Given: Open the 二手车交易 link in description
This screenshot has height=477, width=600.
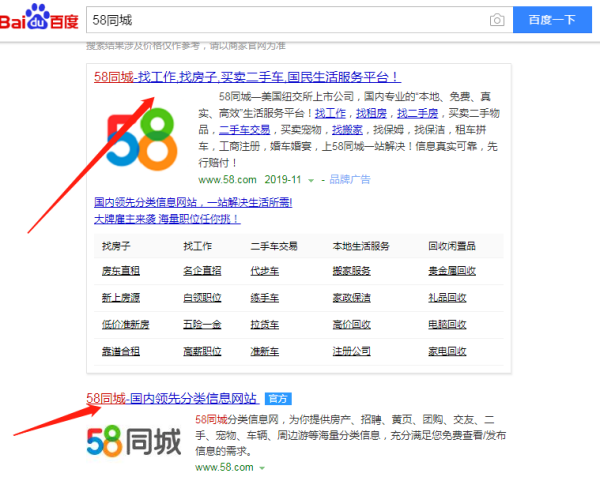Looking at the screenshot, I should click(245, 130).
